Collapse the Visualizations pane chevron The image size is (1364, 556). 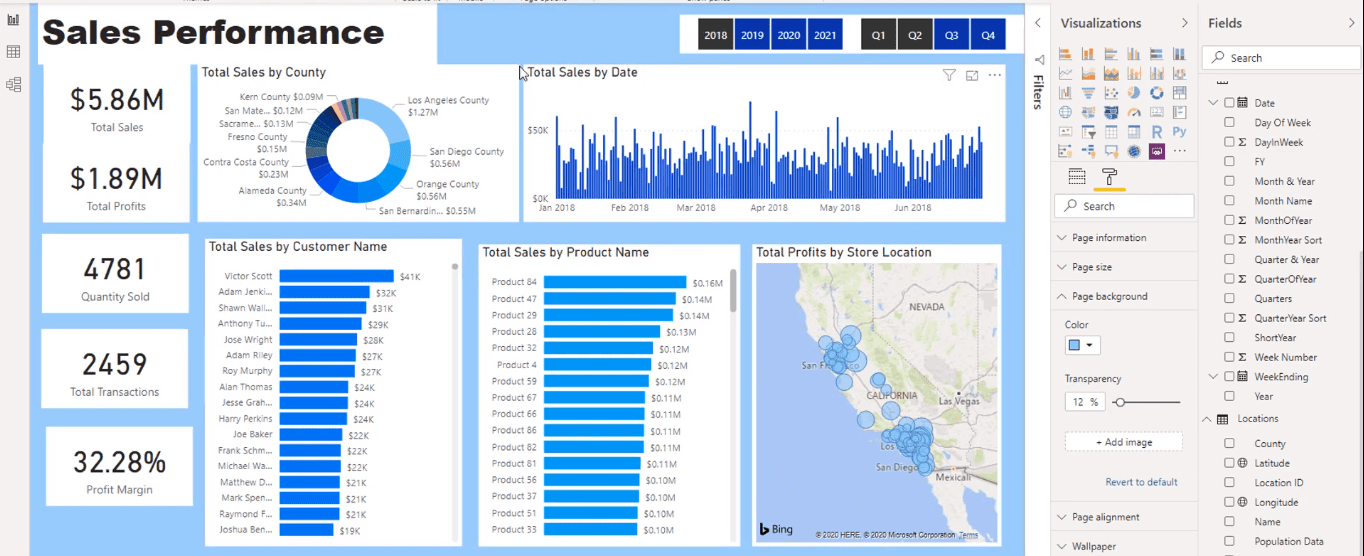pos(1184,22)
